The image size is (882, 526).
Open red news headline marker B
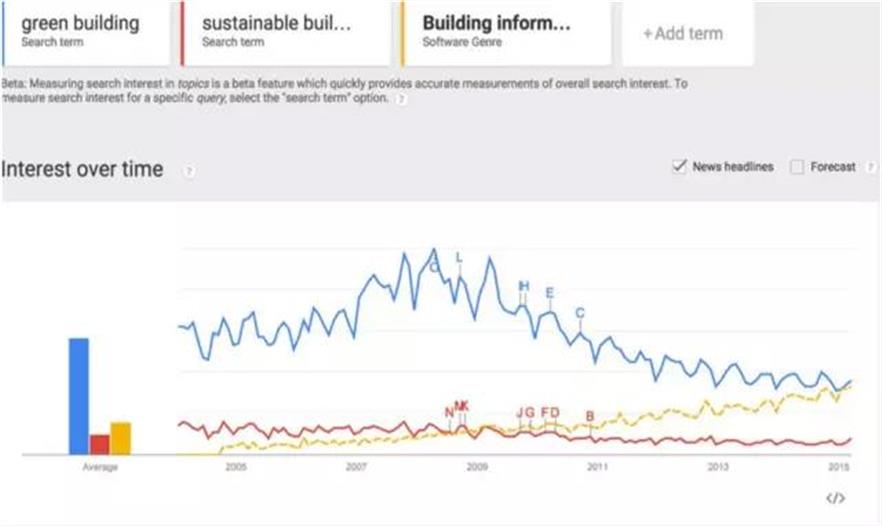[589, 416]
